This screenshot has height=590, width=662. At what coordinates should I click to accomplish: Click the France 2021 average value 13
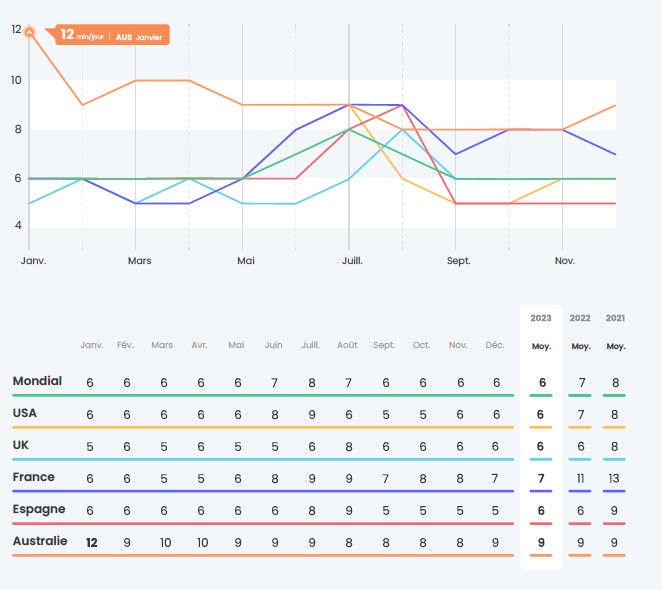click(614, 479)
